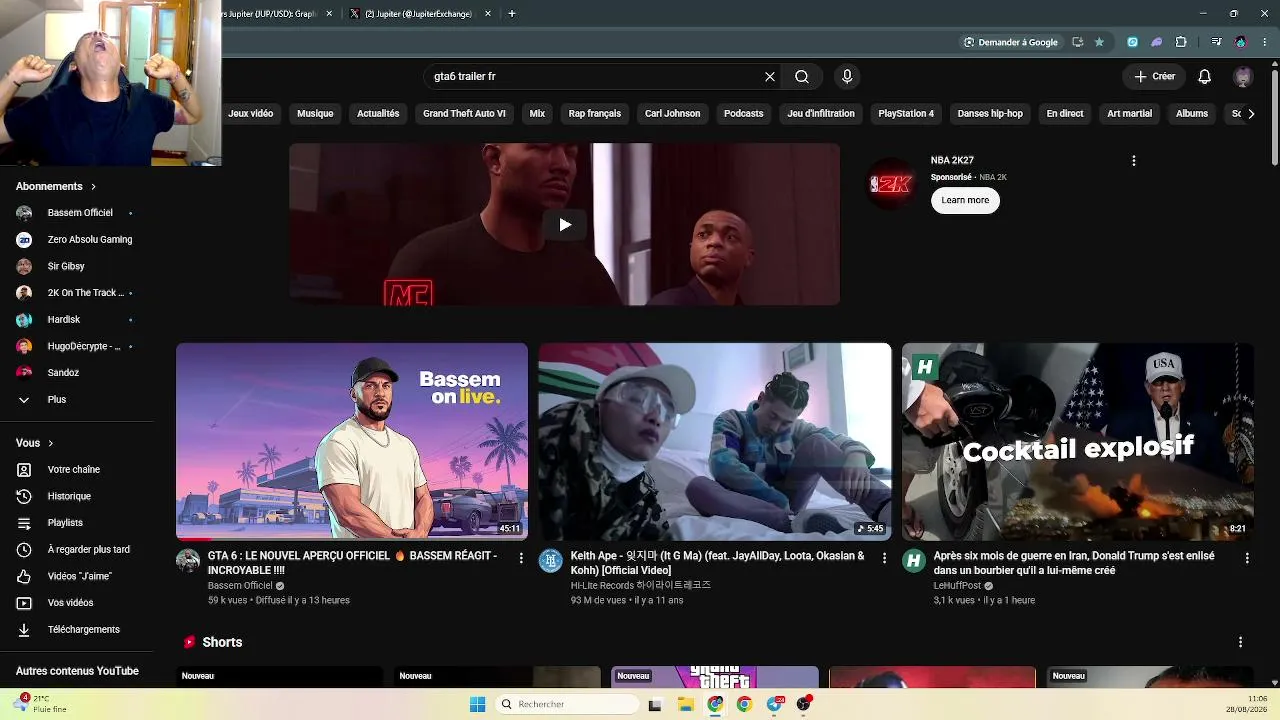Open the Windows Start menu

pyautogui.click(x=477, y=704)
